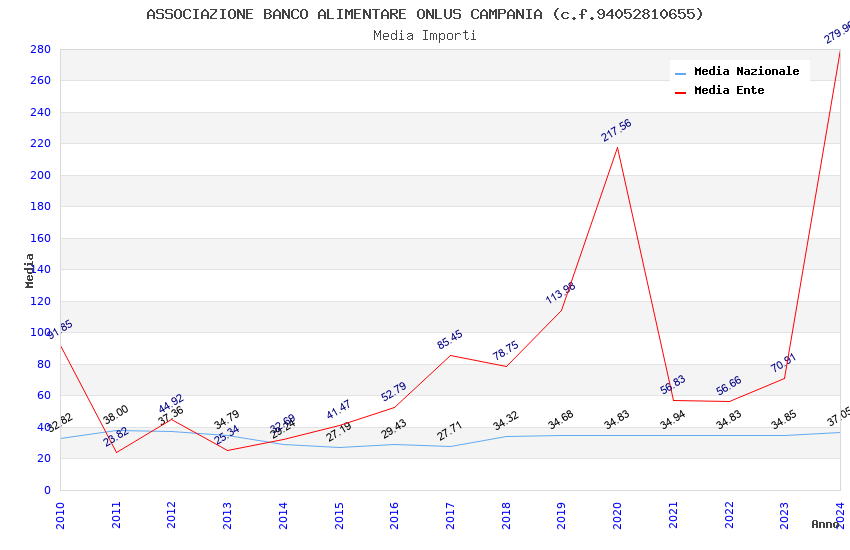Click the 34.85 national data label for 2023

[x=784, y=419]
